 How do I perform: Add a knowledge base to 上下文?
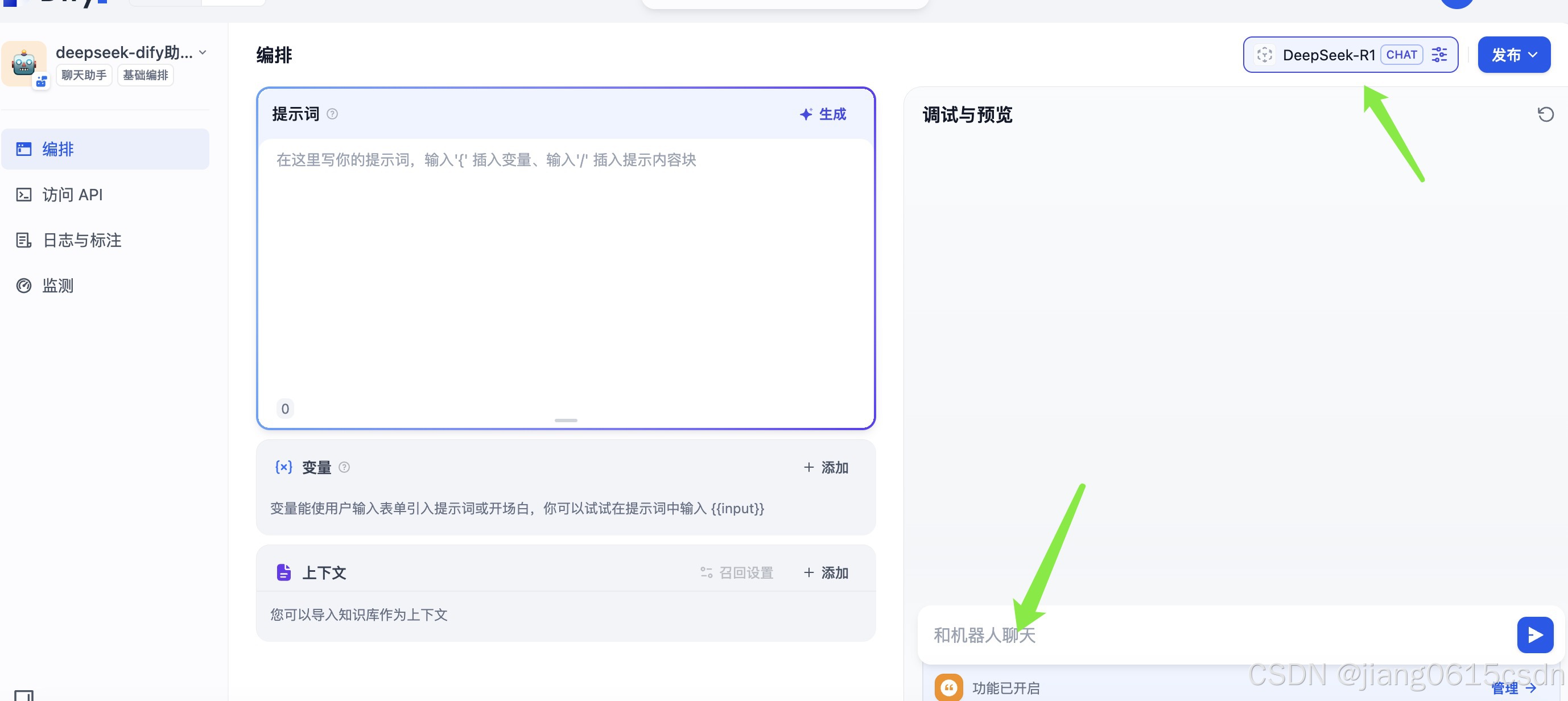pyautogui.click(x=826, y=572)
